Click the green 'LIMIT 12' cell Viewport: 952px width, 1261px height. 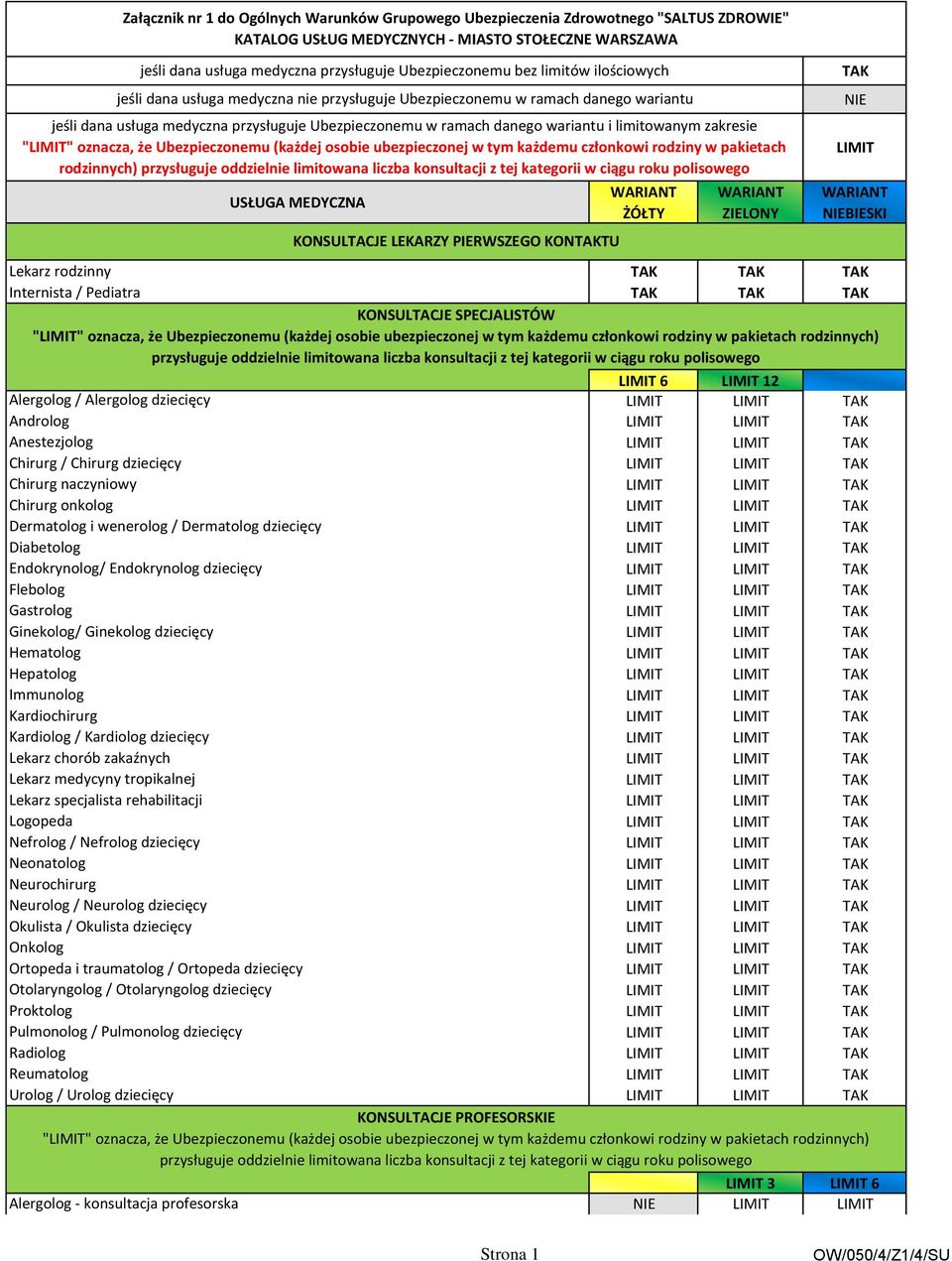(x=751, y=381)
